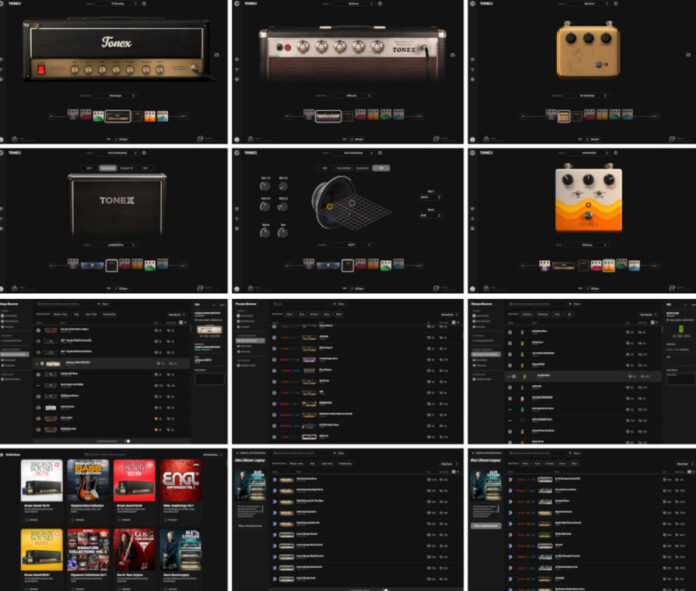696x591 pixels.
Task: Select the highlighted orange pedal block under the orange wave pedal
Action: point(609,266)
